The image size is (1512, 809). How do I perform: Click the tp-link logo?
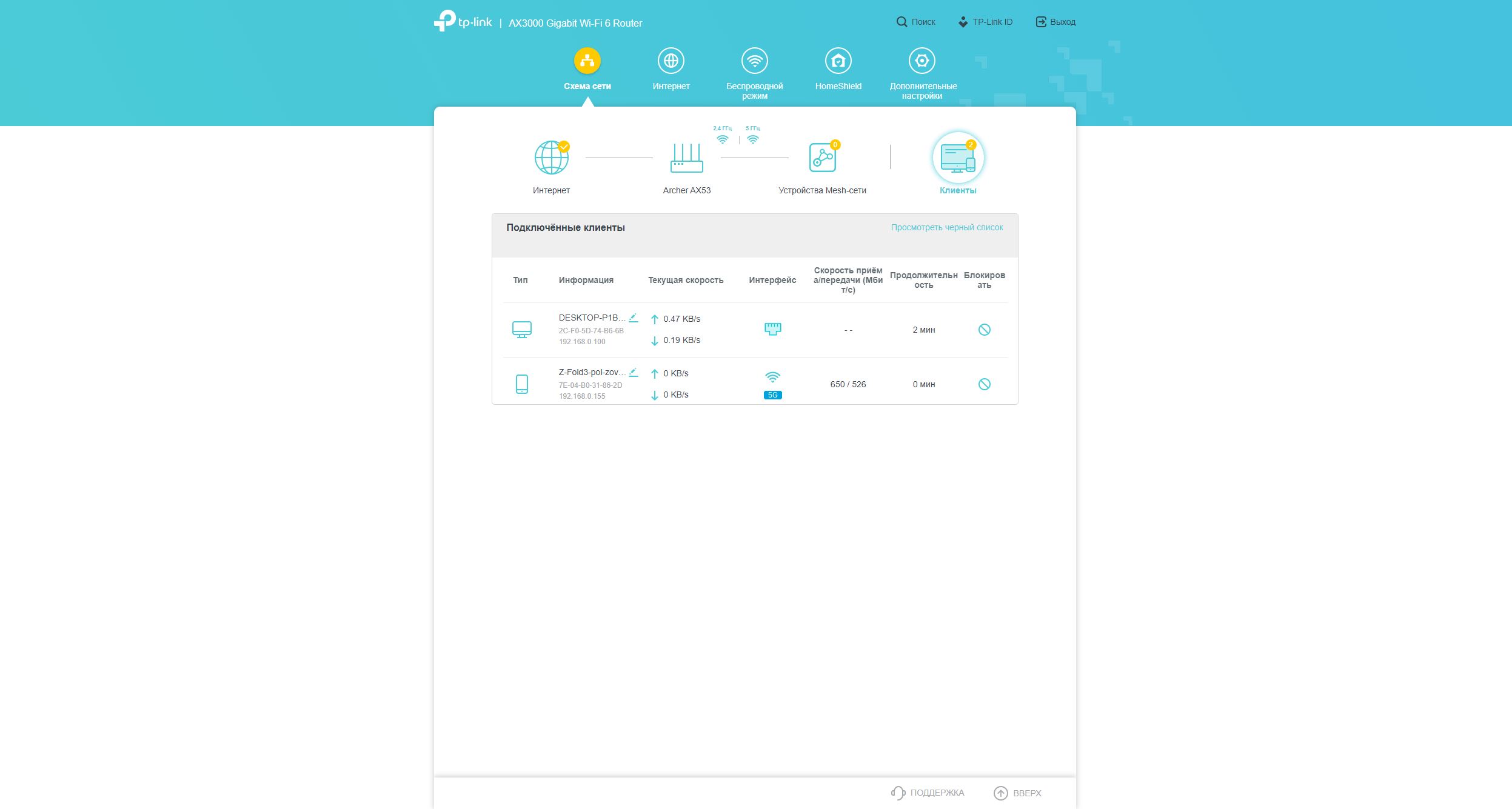463,21
